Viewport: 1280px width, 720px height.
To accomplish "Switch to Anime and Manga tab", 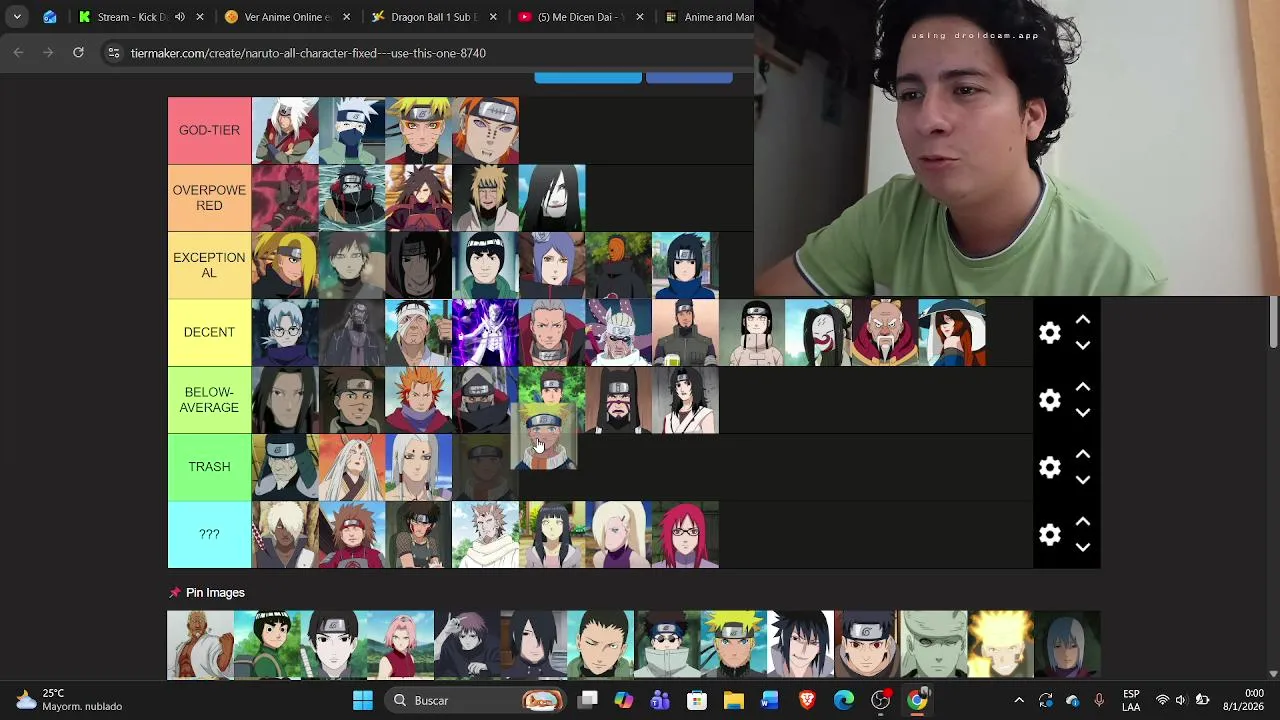I will [708, 17].
